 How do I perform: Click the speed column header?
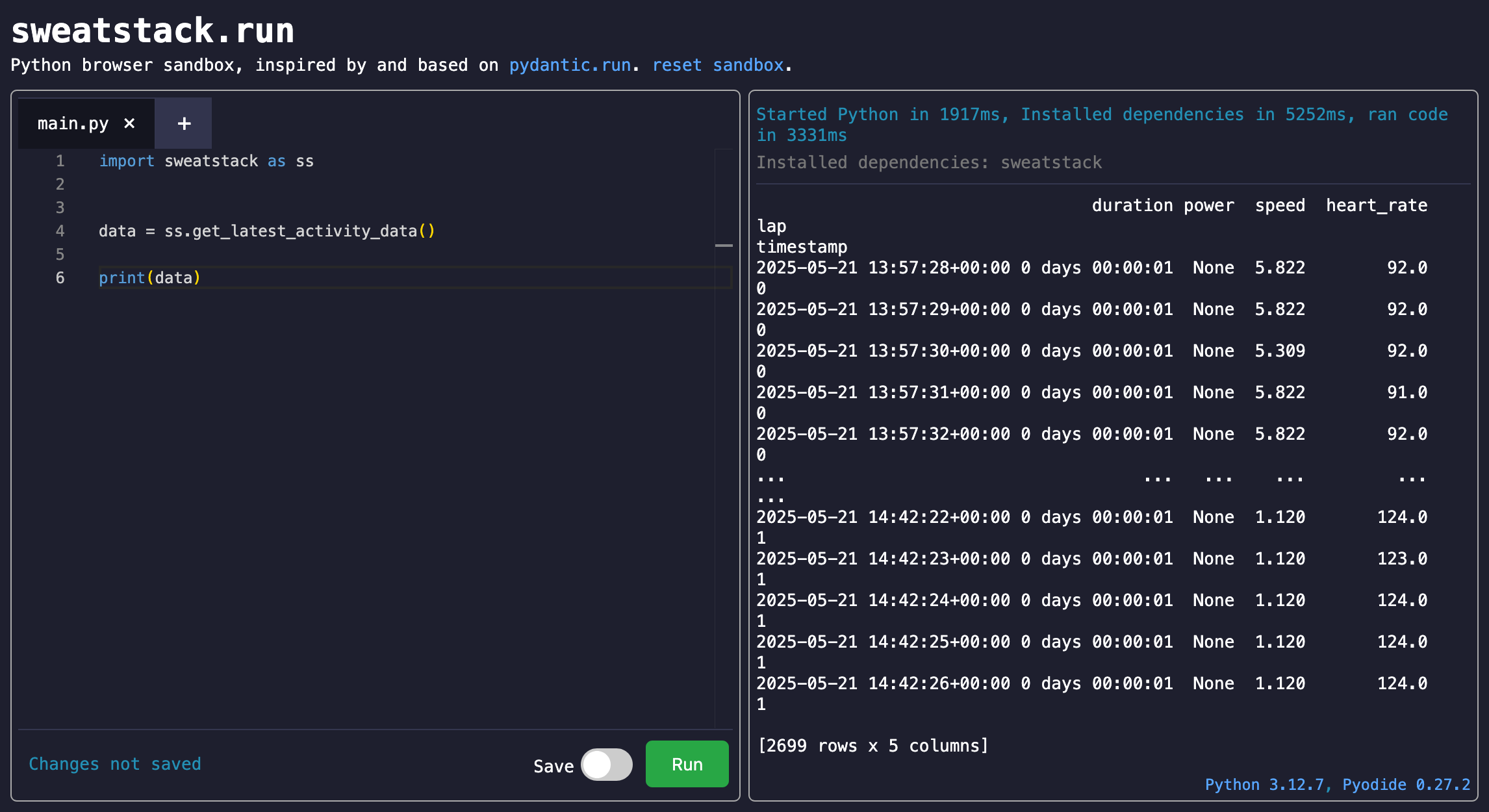[1280, 205]
